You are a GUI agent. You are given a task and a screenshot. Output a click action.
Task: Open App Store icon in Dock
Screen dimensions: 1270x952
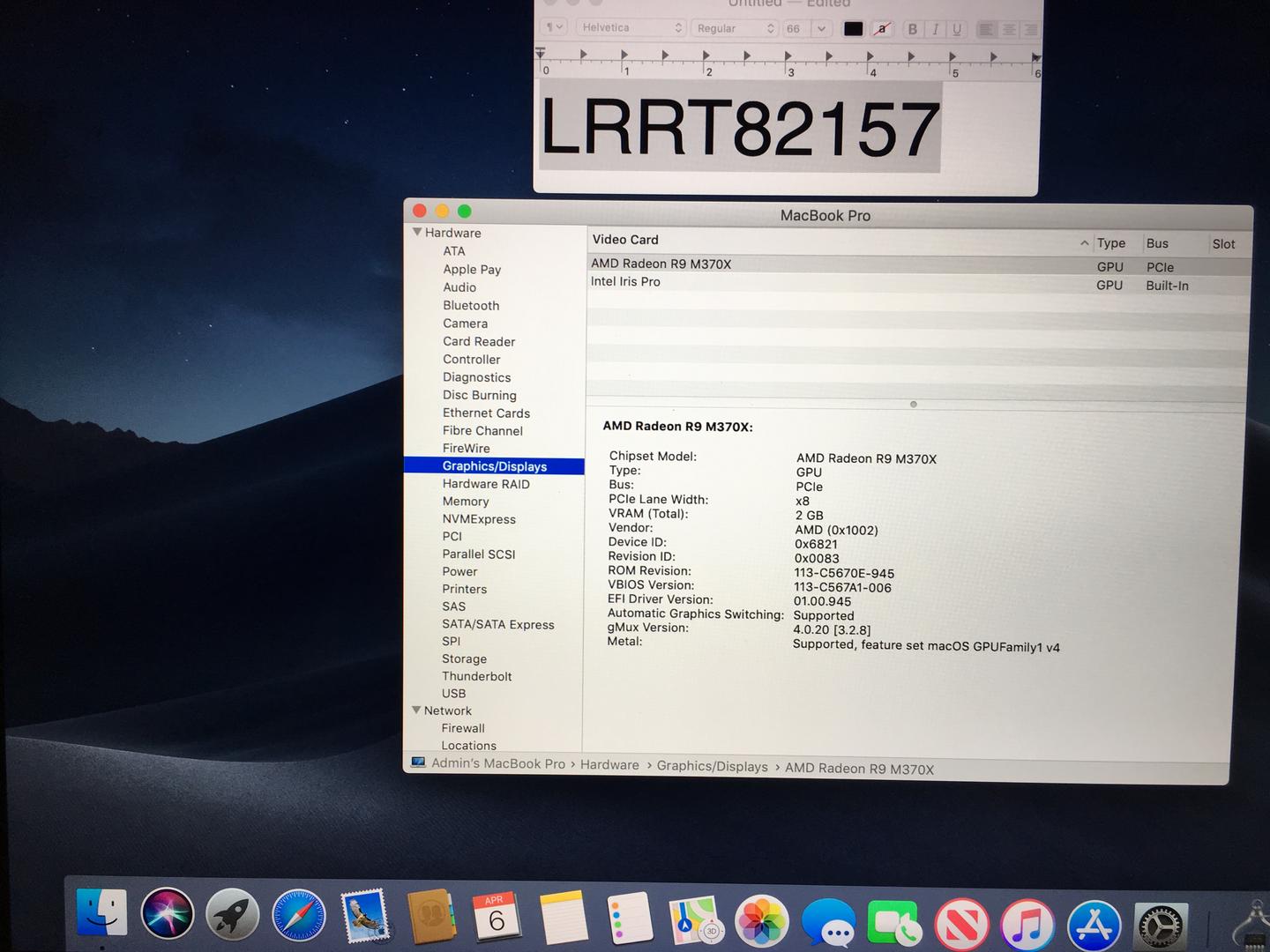click(x=1094, y=926)
